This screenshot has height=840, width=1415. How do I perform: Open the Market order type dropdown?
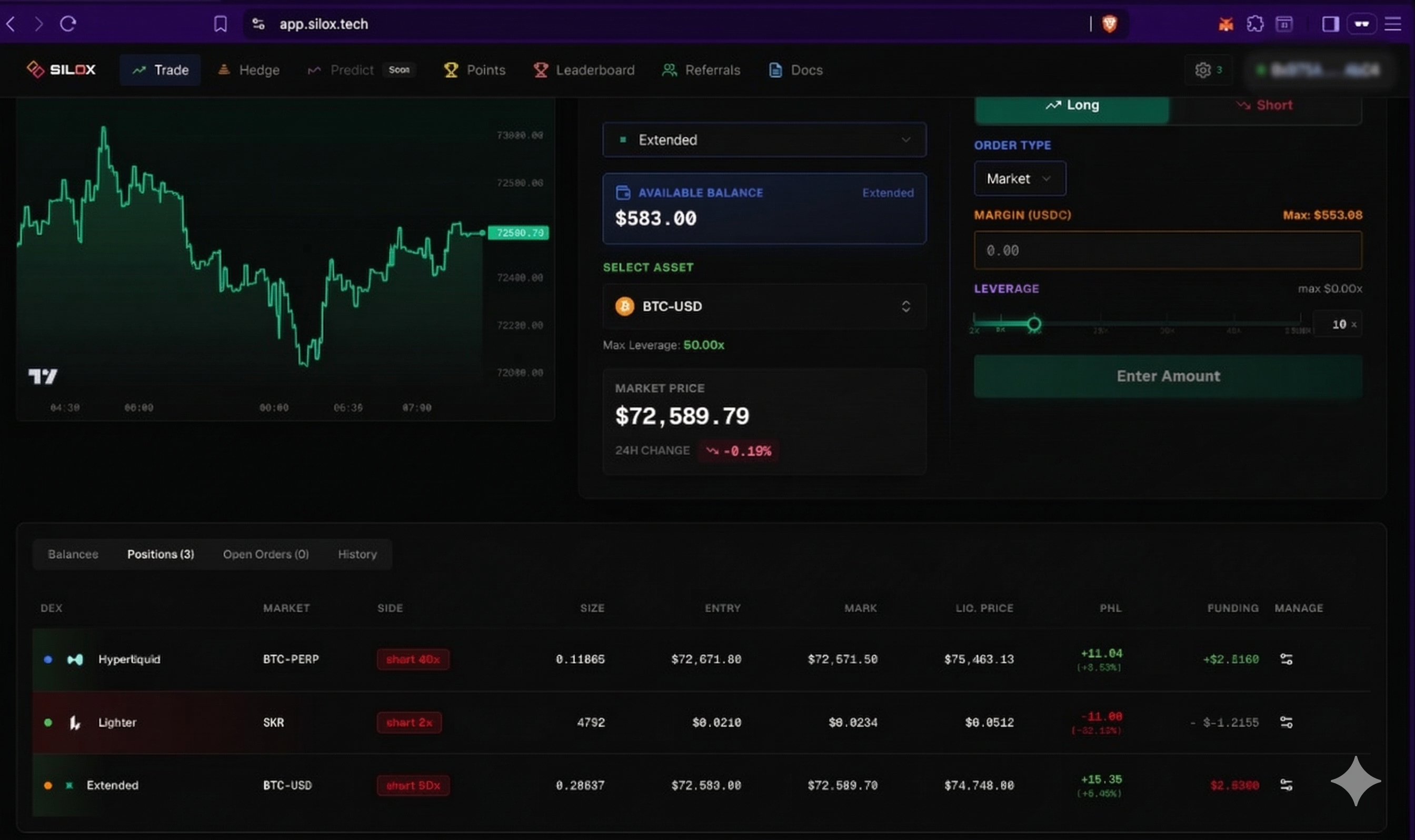coord(1019,179)
